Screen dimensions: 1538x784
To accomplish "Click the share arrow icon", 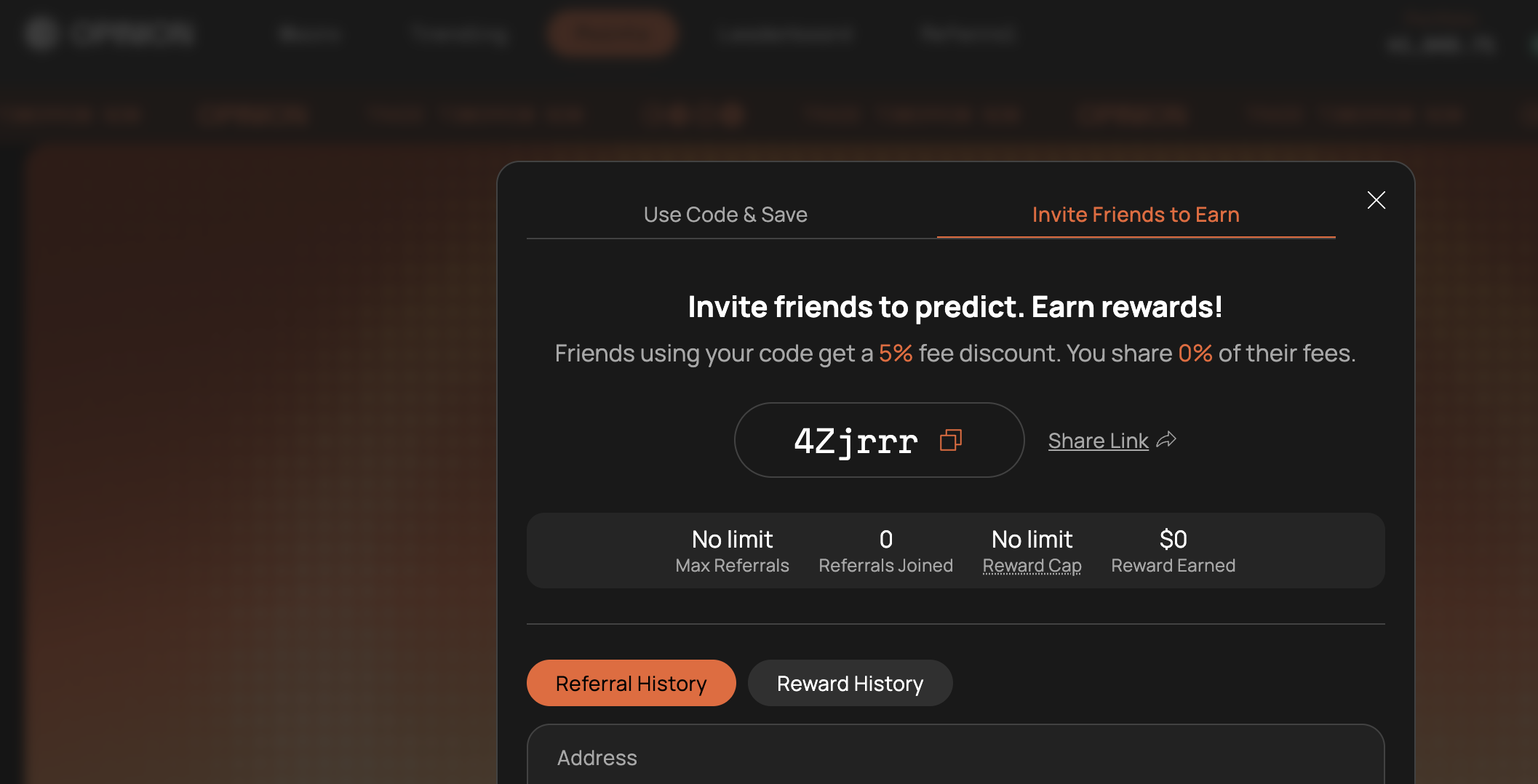I will [1166, 440].
